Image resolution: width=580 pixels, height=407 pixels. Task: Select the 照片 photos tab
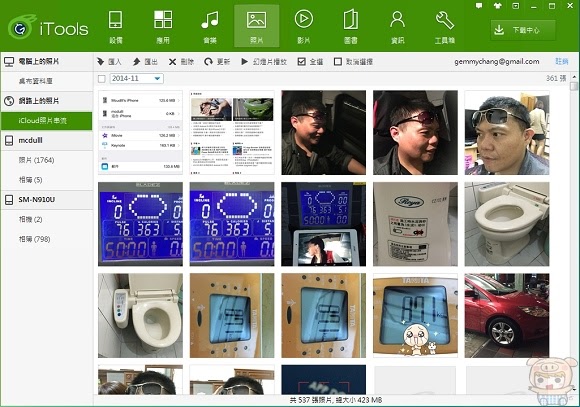pyautogui.click(x=257, y=26)
